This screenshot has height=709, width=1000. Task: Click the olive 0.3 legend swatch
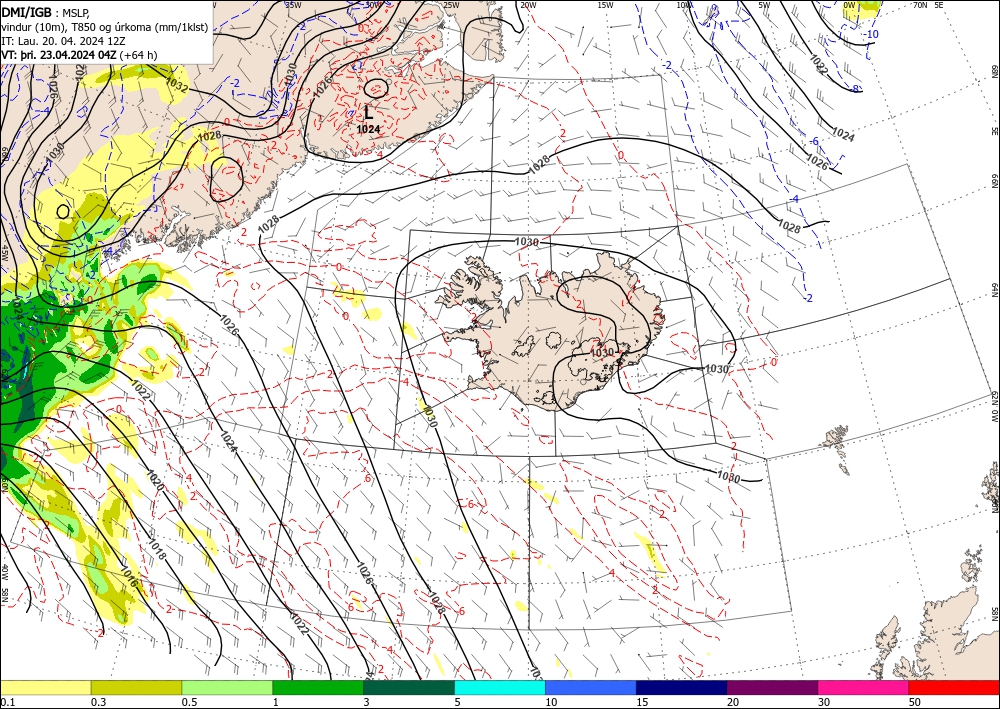136,687
